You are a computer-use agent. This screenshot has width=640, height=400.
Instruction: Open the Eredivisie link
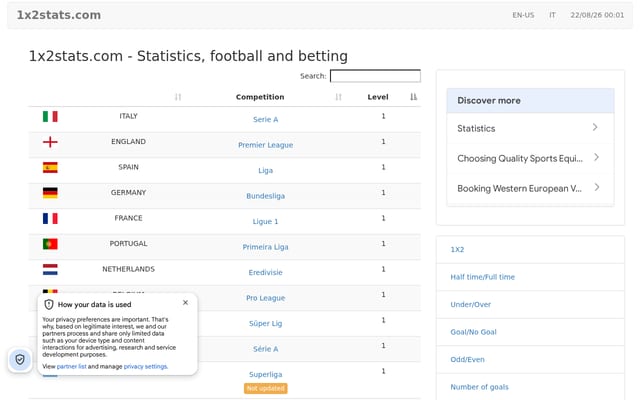pos(265,273)
